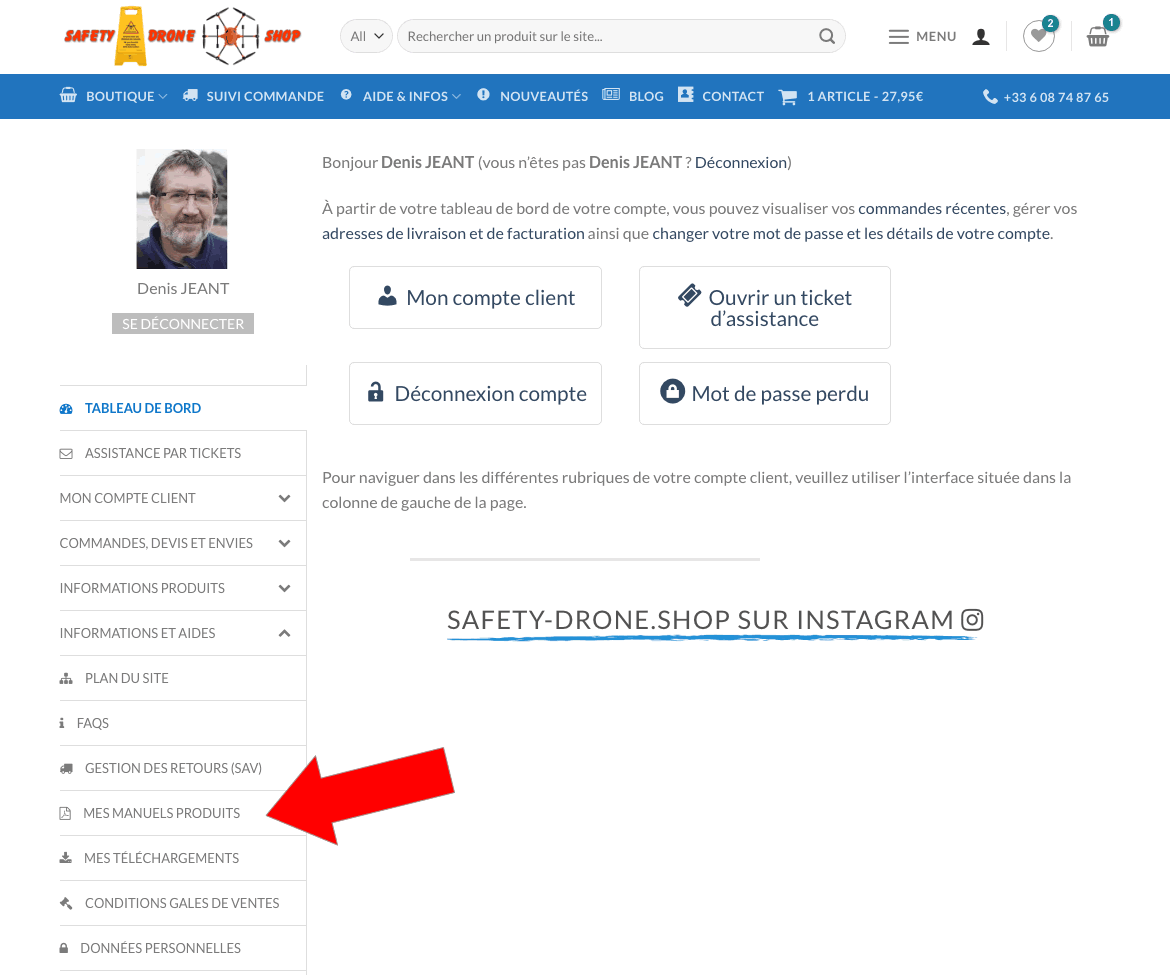This screenshot has height=975, width=1170.
Task: Open the hamburger Menu button
Action: coord(922,37)
